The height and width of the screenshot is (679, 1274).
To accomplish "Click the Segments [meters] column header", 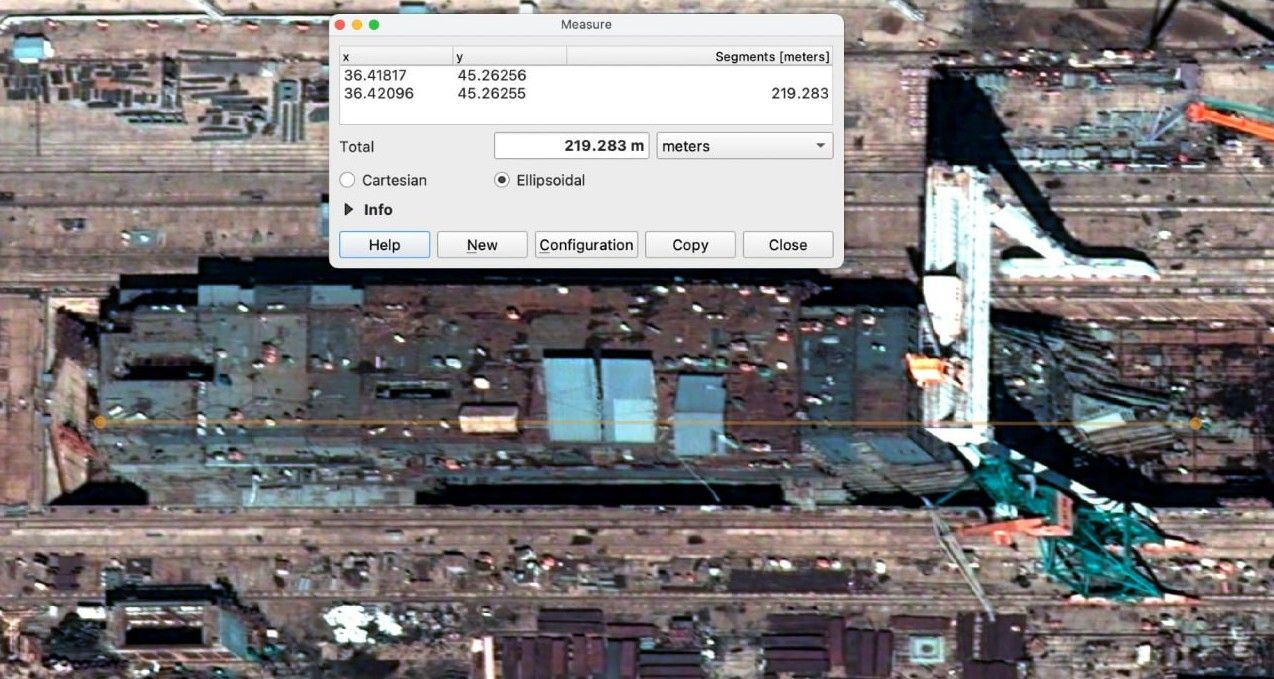I will click(771, 57).
